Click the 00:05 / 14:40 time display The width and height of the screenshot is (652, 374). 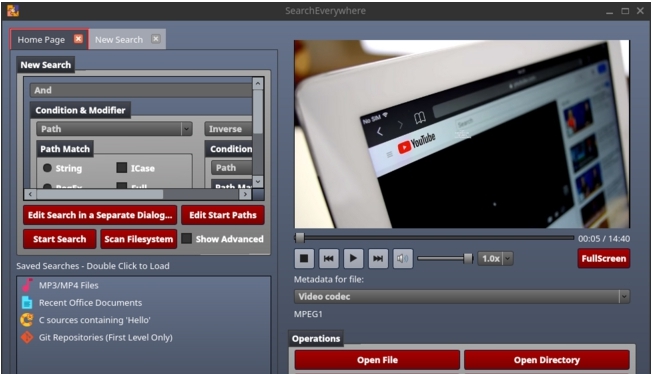coord(604,239)
